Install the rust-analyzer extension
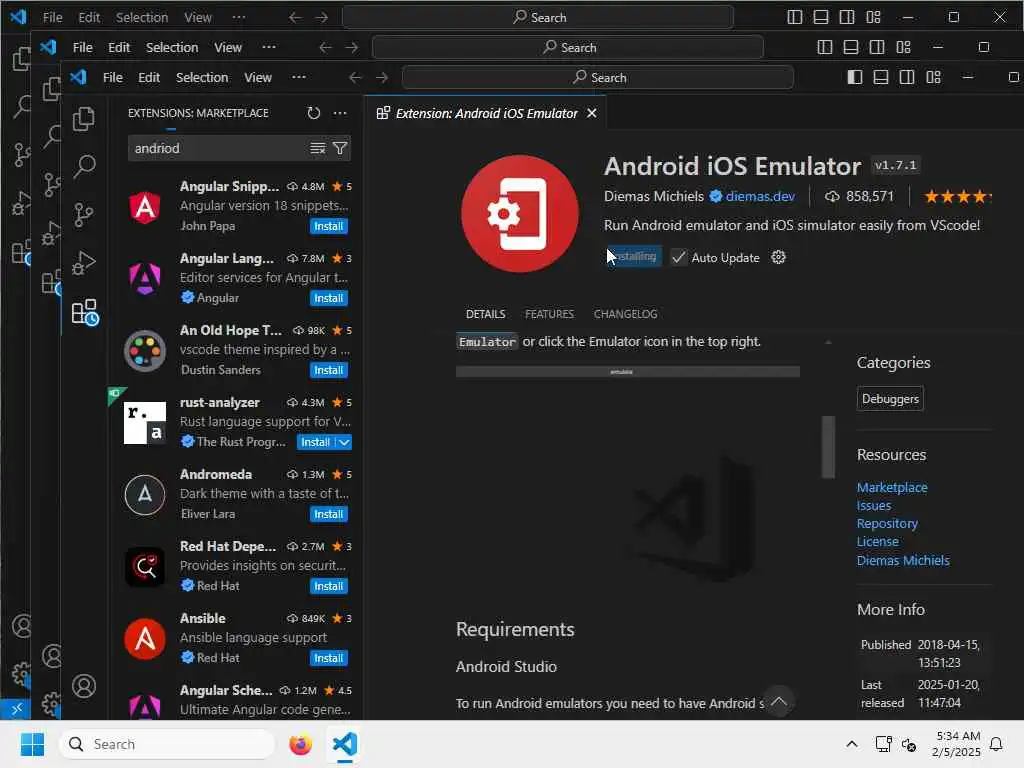Screen dimensions: 1024x768 click(315, 442)
